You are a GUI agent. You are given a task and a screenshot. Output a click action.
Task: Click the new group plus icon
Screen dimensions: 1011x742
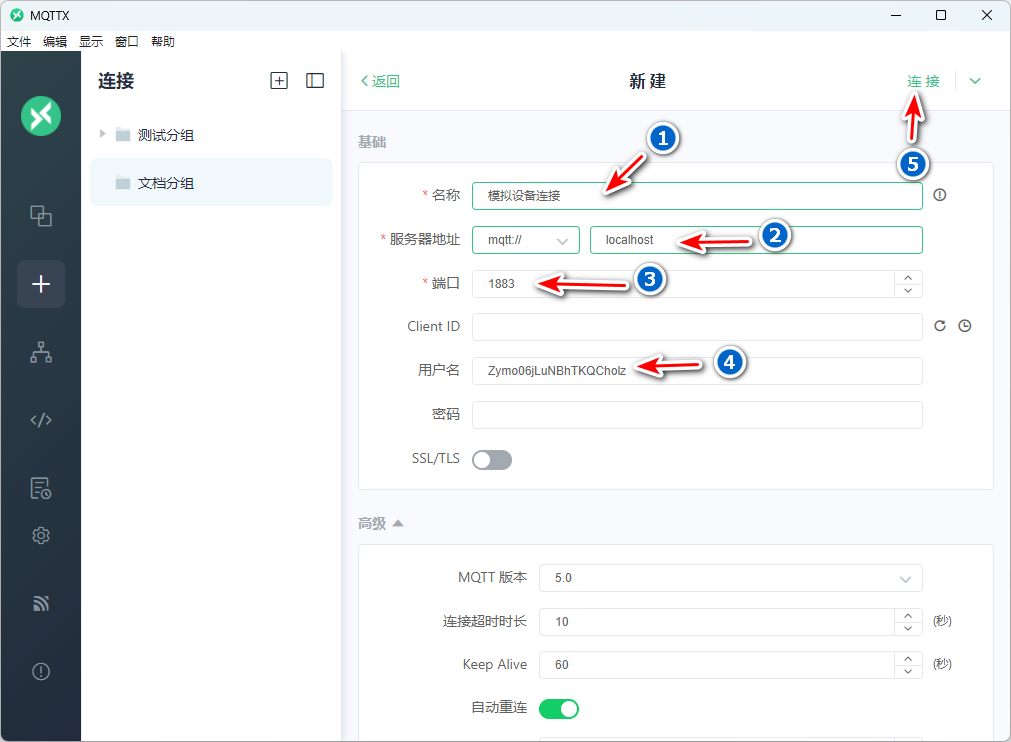(279, 81)
